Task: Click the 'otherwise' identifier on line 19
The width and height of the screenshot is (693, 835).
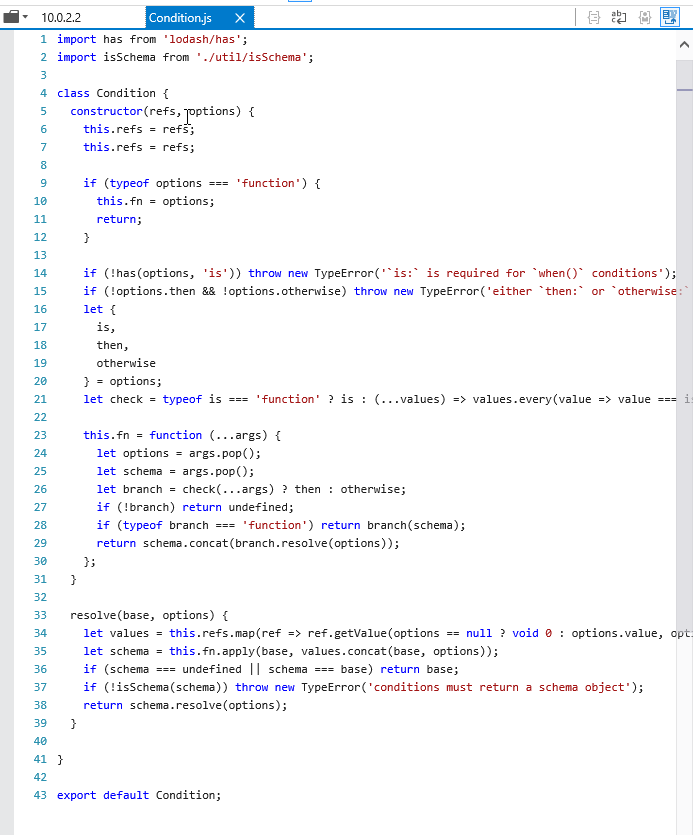Action: point(126,363)
